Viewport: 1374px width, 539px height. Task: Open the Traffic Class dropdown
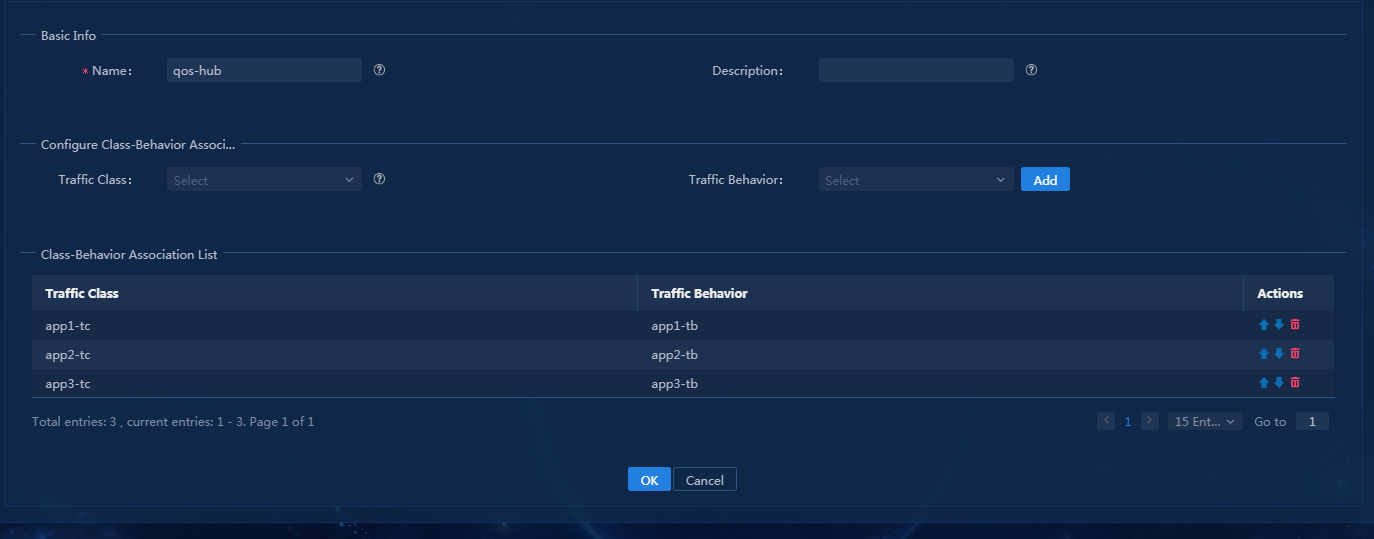pyautogui.click(x=264, y=180)
